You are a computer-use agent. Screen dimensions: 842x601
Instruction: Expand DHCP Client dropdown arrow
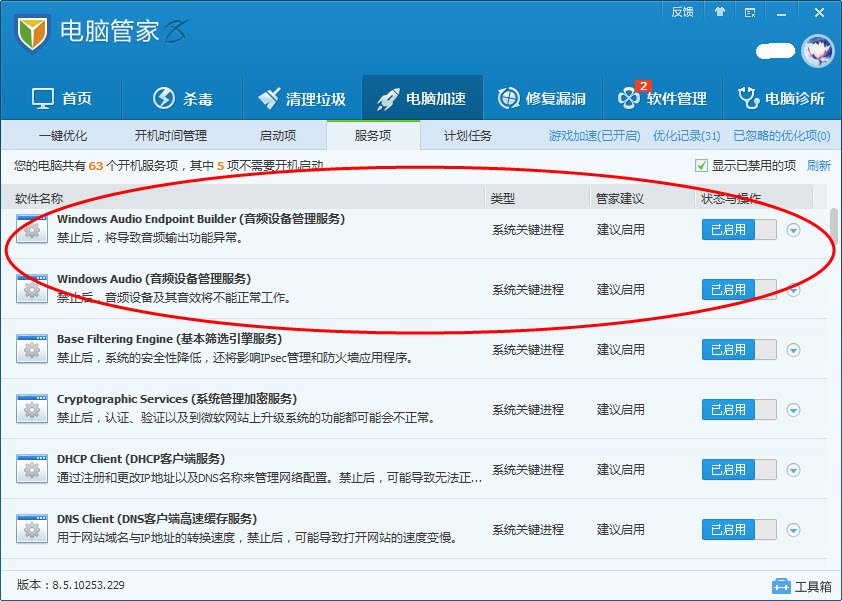(793, 470)
